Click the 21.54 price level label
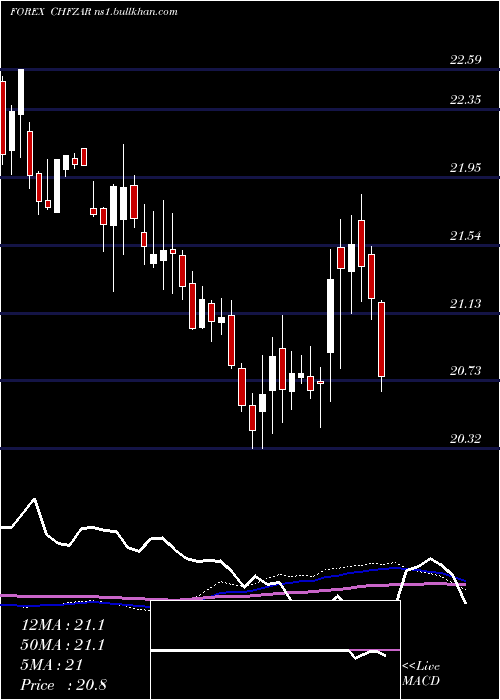The width and height of the screenshot is (500, 700). (466, 236)
